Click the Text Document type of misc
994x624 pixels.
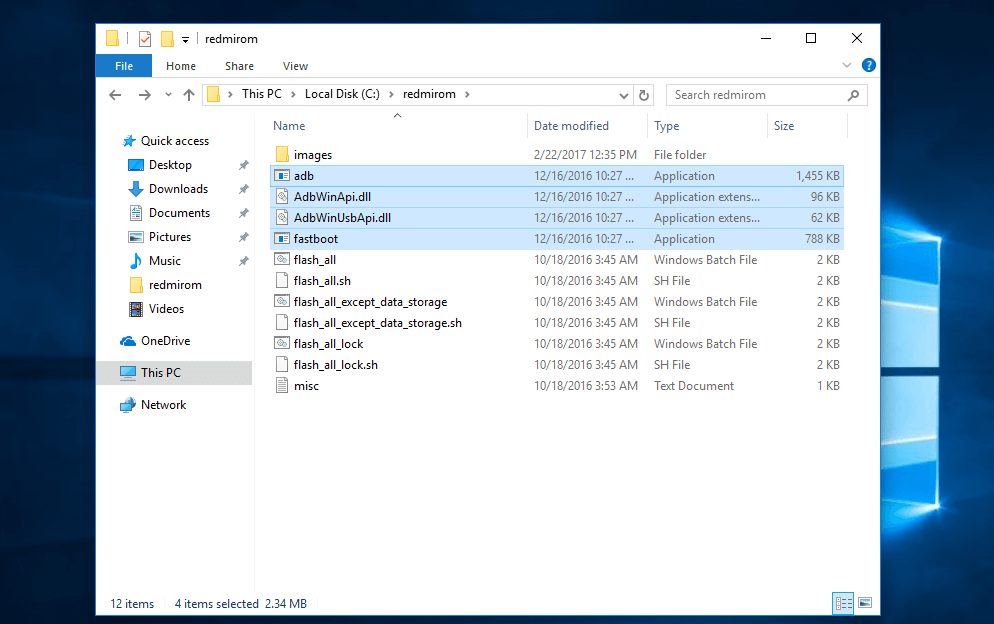[694, 386]
